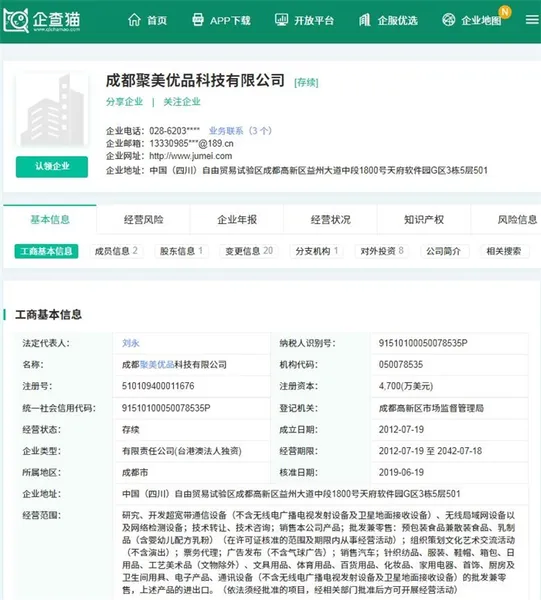The image size is (541, 600).
Task: Select the 公司简介 sub-tab
Action: point(443,251)
